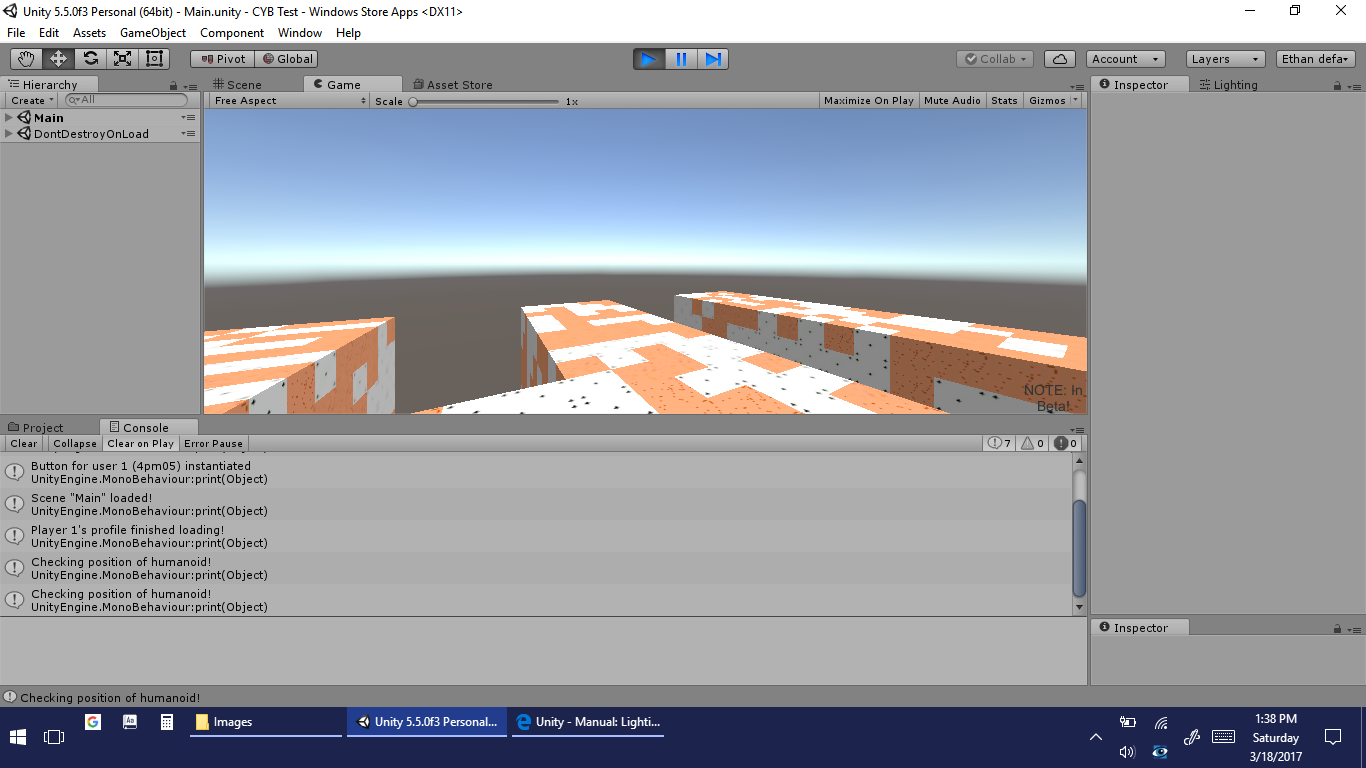Click the Step frame button
1366x768 pixels.
(713, 59)
